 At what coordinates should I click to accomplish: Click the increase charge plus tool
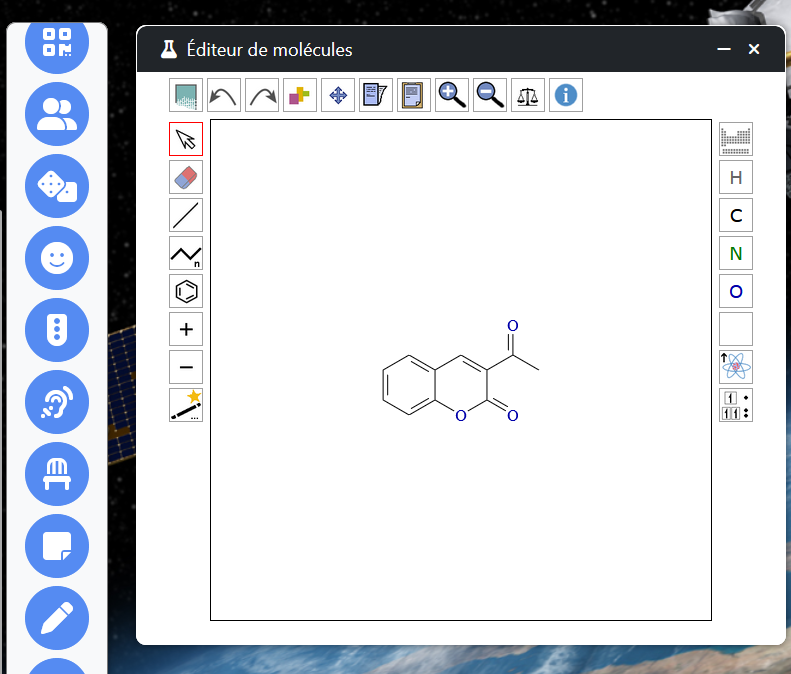coord(186,329)
